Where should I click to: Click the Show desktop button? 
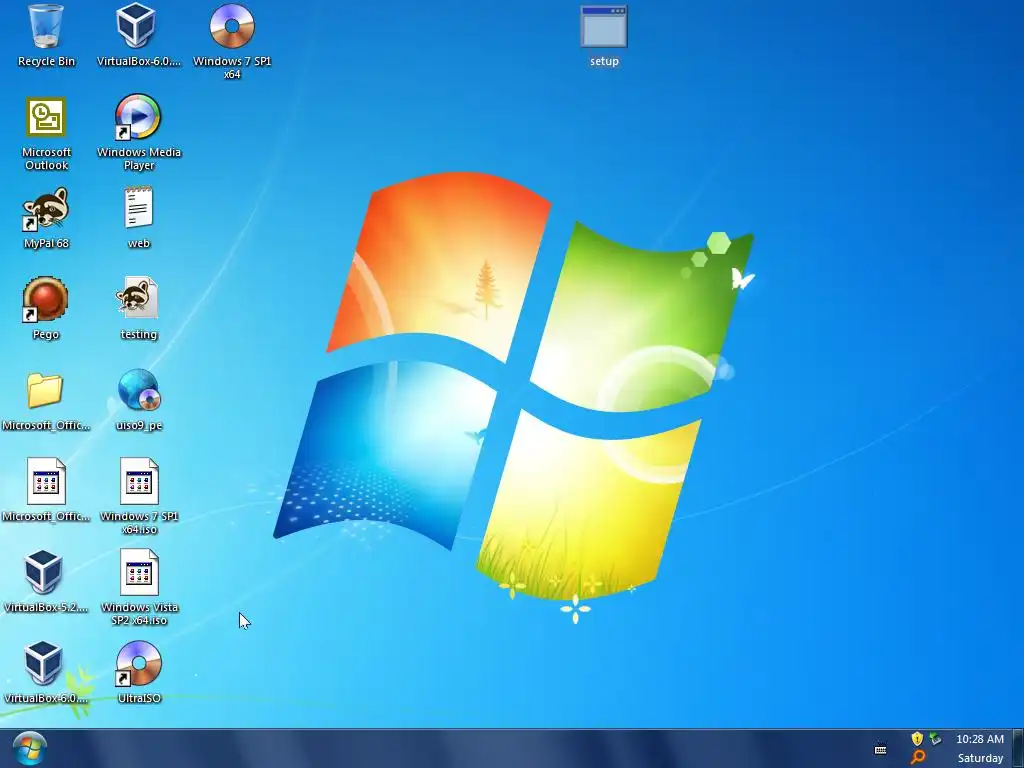1018,748
